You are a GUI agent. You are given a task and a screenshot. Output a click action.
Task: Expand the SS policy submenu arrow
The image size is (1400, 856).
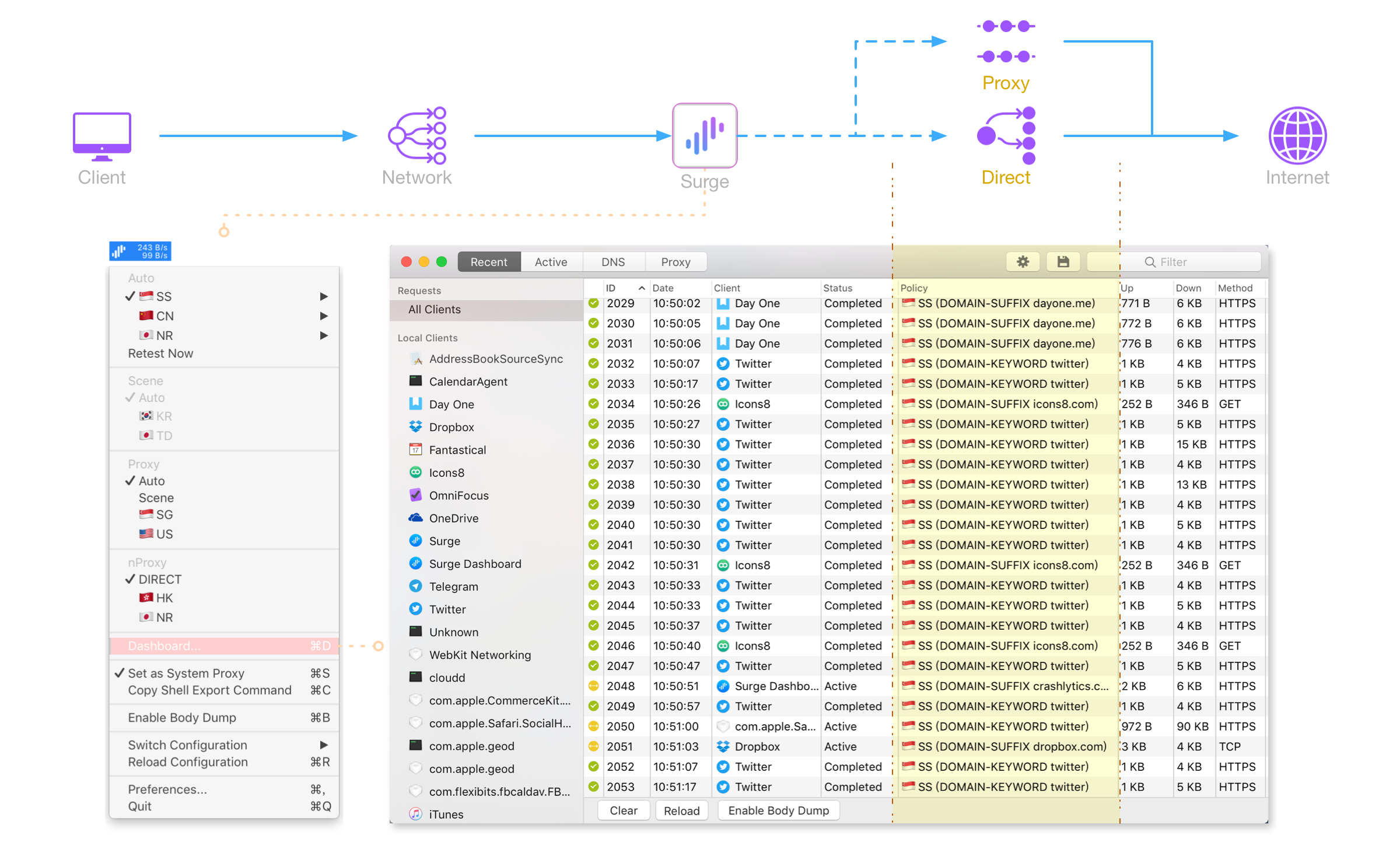pyautogui.click(x=324, y=296)
